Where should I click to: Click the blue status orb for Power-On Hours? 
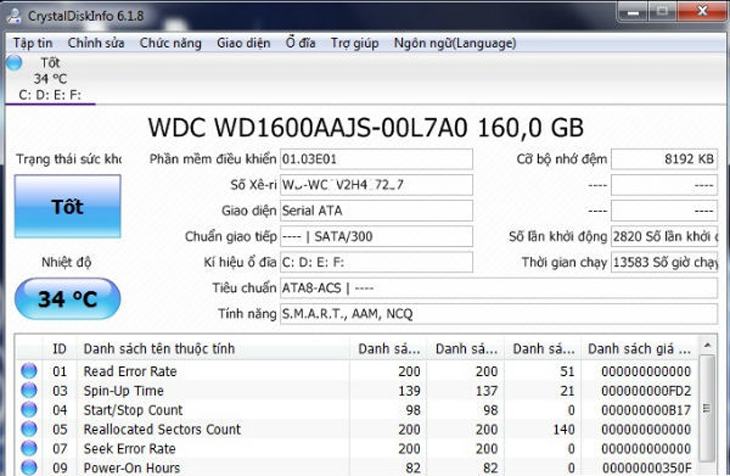coord(29,467)
